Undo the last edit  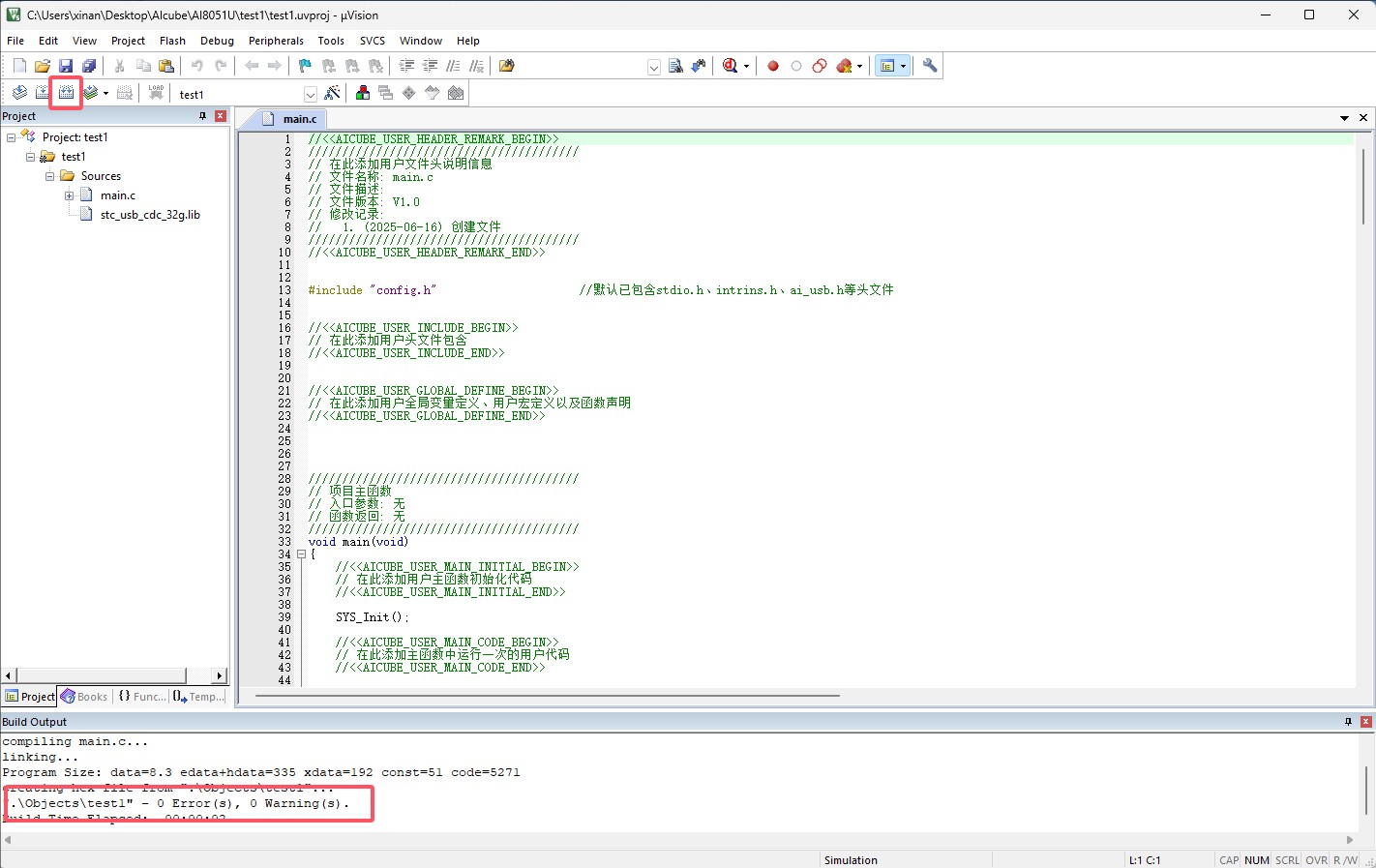coord(197,66)
